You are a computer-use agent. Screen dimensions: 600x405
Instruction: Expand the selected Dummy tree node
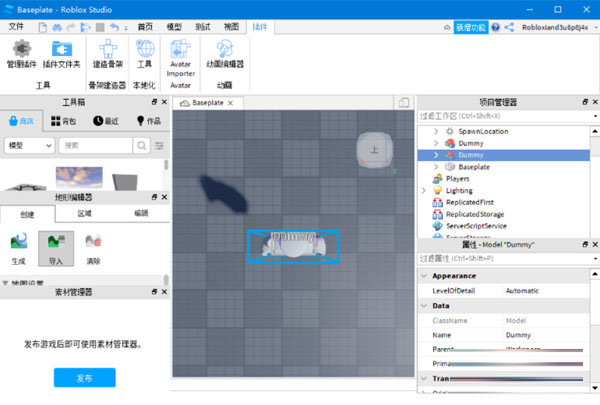click(436, 155)
